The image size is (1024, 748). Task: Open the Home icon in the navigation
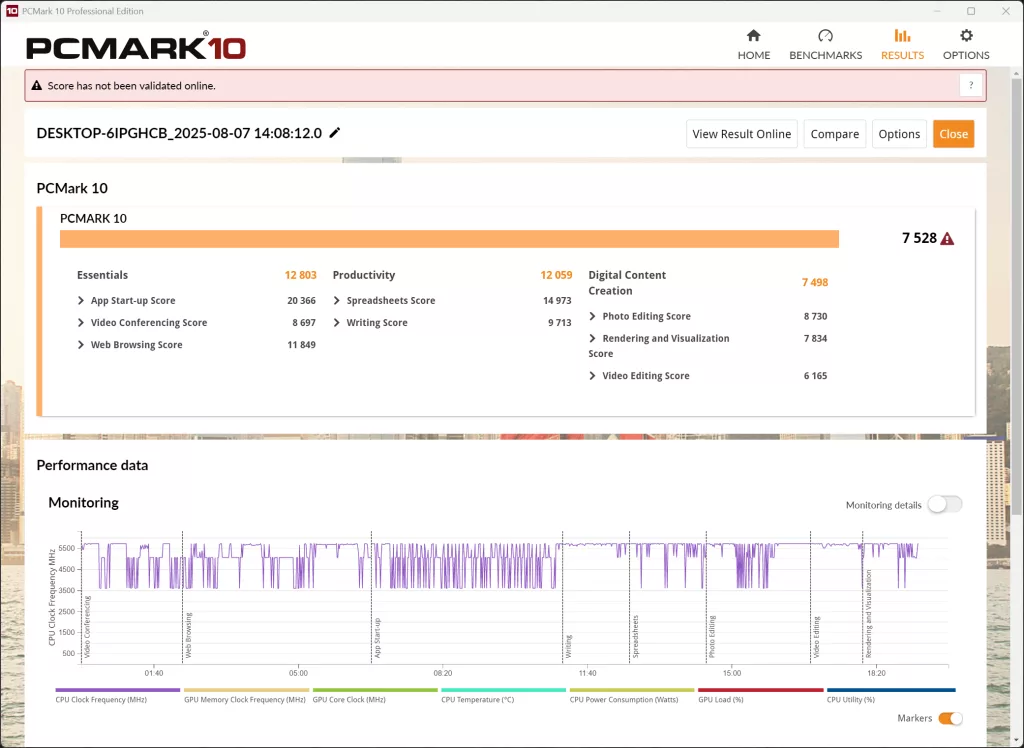pyautogui.click(x=754, y=35)
